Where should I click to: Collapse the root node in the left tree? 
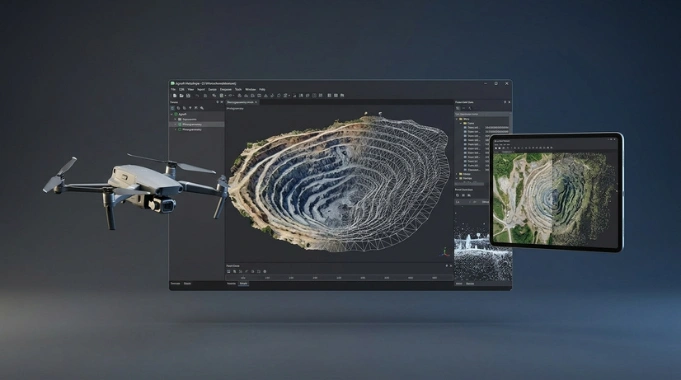172,114
